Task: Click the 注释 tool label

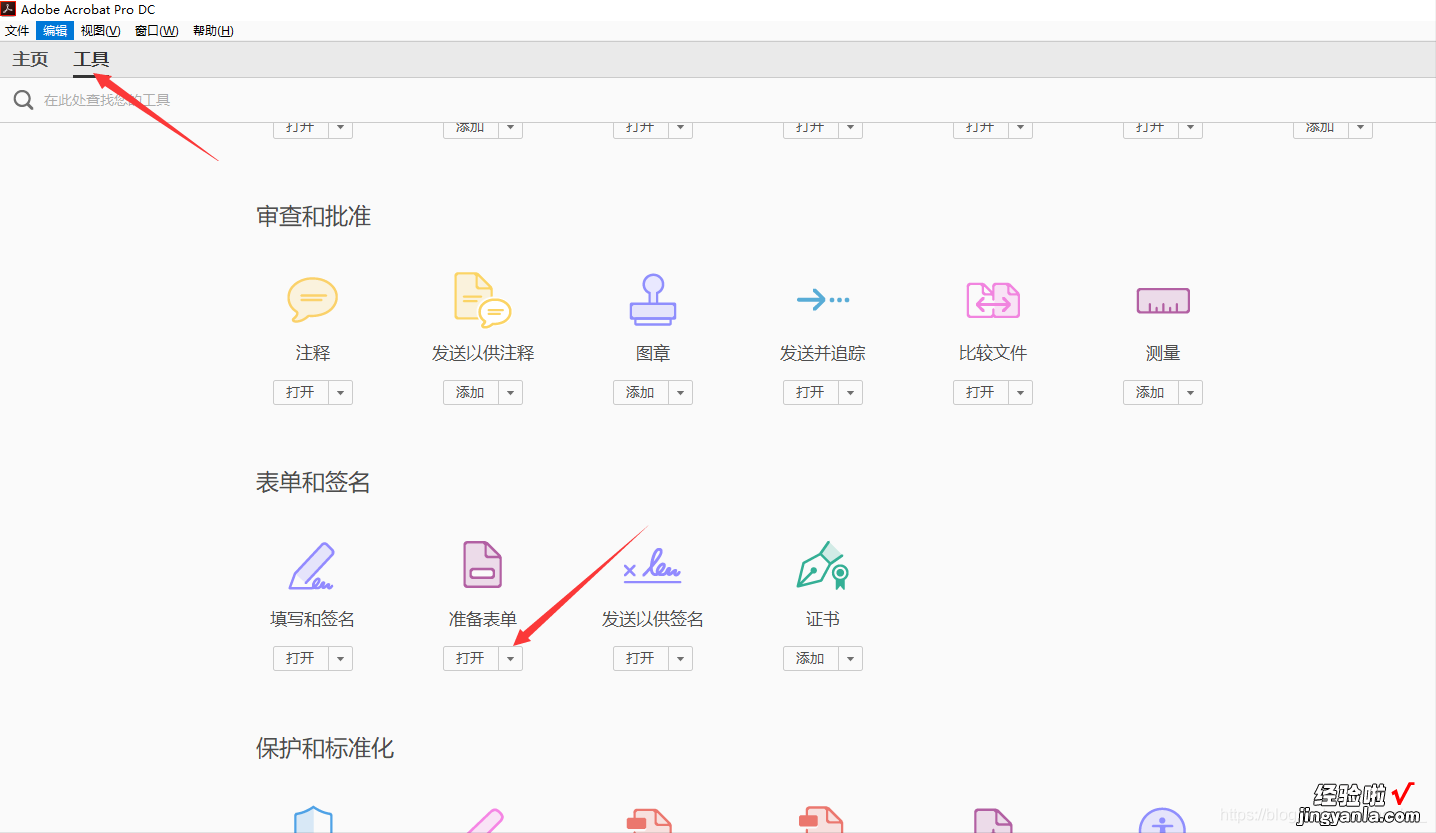Action: pos(313,353)
